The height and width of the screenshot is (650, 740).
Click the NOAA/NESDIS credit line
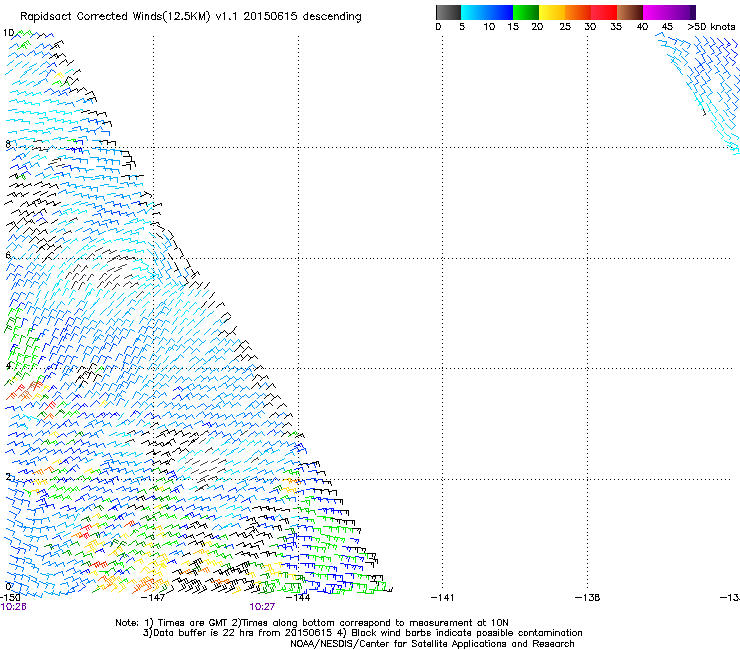coord(432,644)
